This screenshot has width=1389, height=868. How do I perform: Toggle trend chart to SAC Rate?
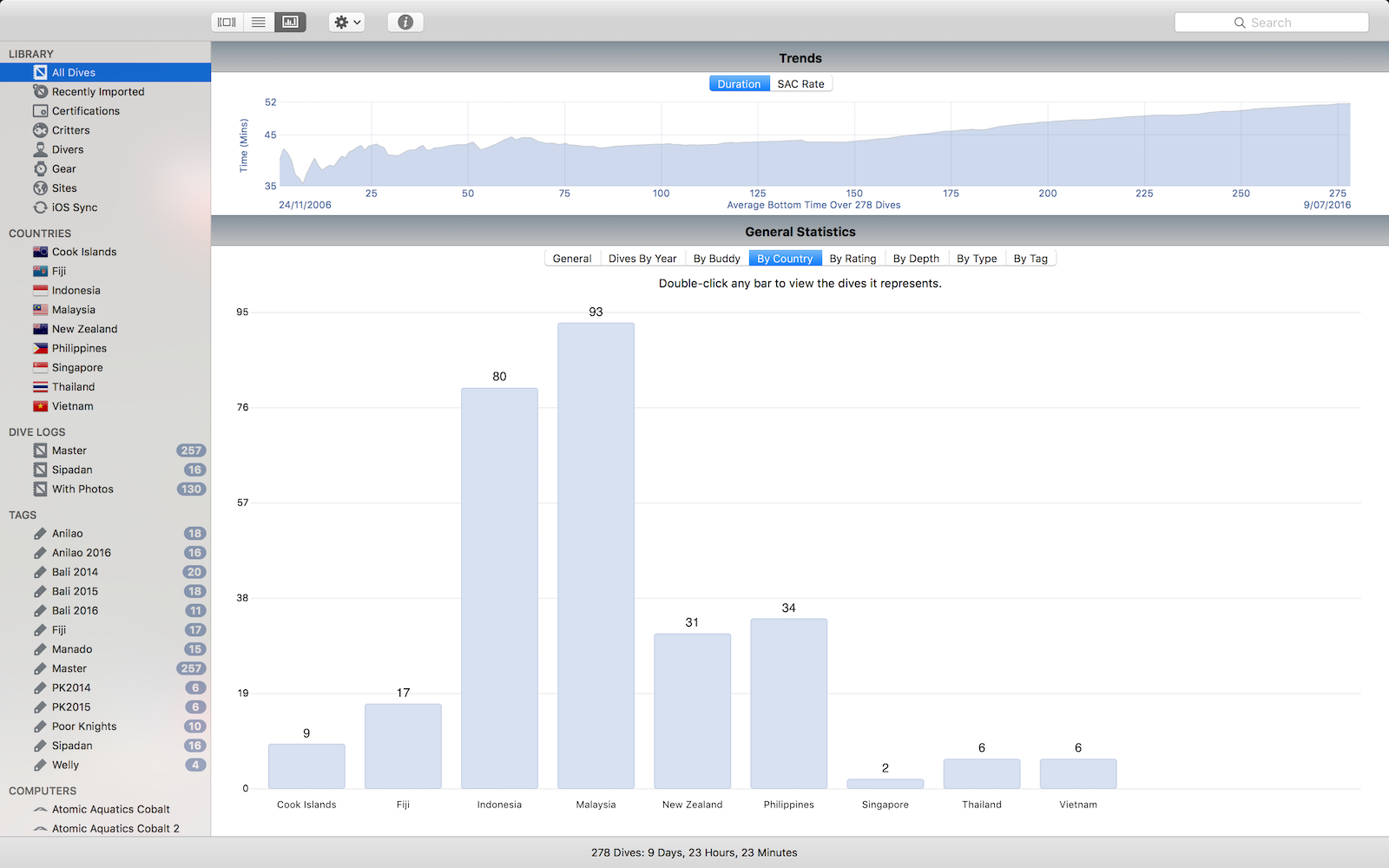(x=800, y=84)
